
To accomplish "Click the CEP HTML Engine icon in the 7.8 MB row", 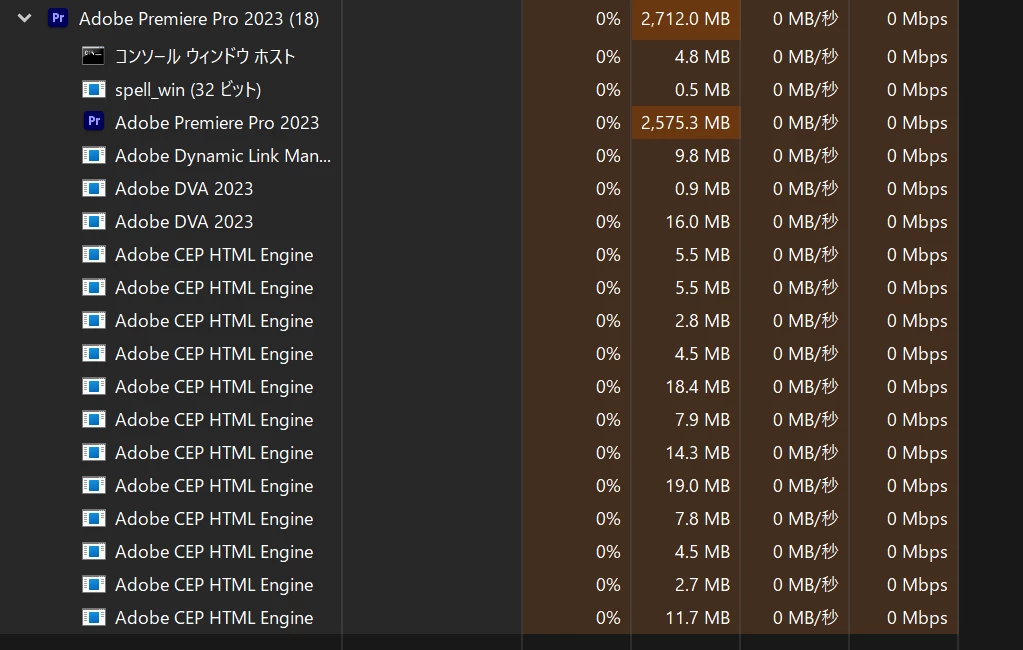I will coord(93,518).
